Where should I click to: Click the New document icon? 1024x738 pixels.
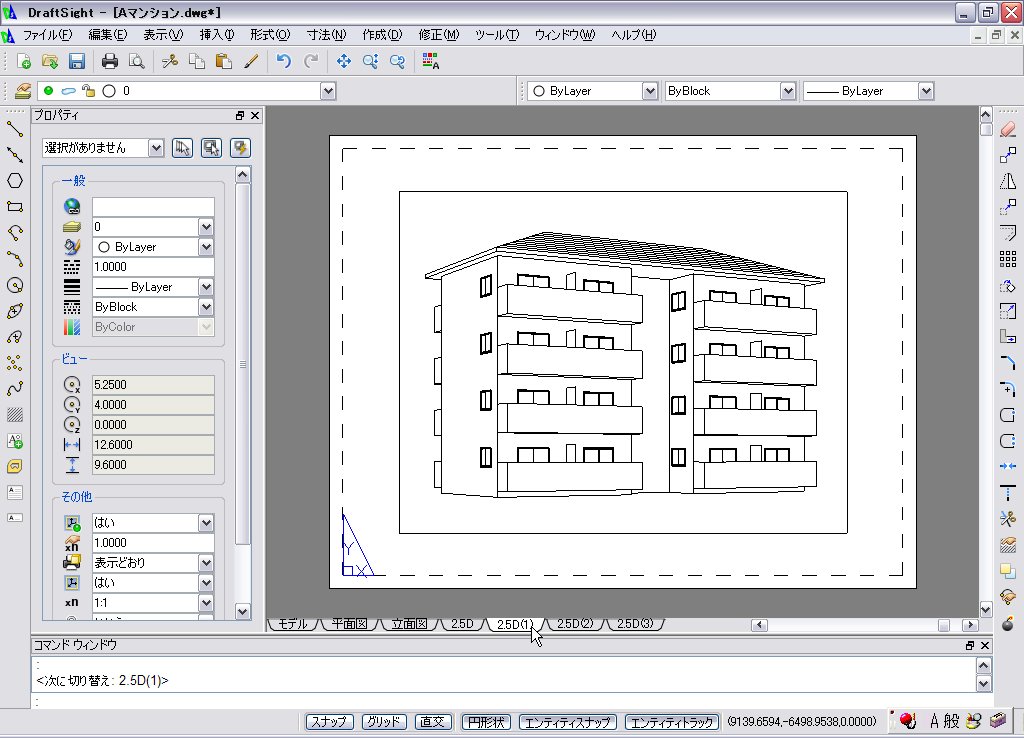(x=24, y=61)
